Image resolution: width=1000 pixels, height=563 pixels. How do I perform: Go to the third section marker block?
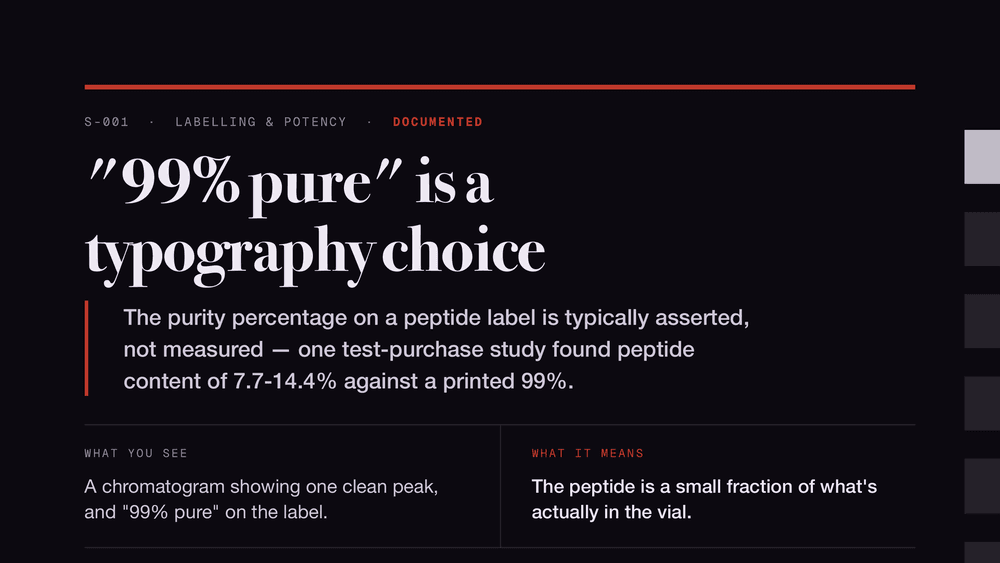(982, 321)
